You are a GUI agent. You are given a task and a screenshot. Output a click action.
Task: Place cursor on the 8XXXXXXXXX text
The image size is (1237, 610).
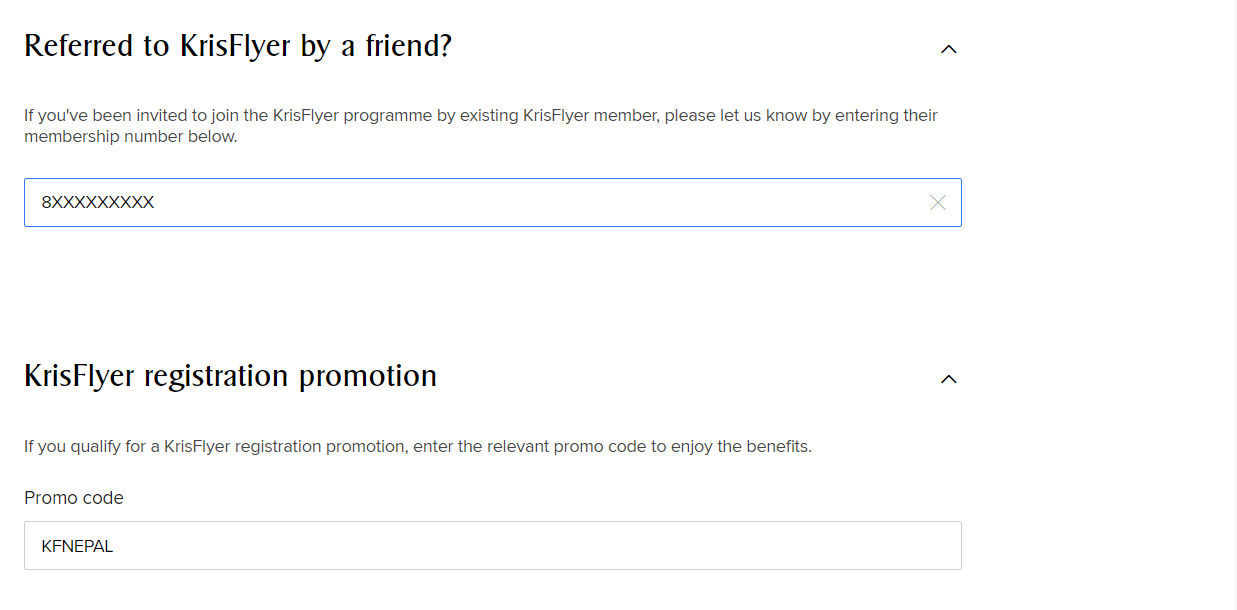(x=98, y=203)
